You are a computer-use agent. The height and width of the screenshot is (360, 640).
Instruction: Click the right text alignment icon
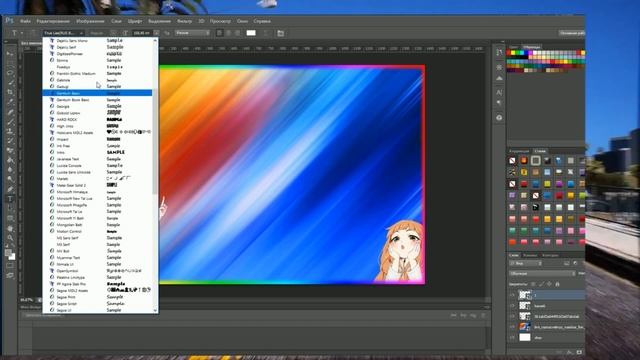click(238, 33)
